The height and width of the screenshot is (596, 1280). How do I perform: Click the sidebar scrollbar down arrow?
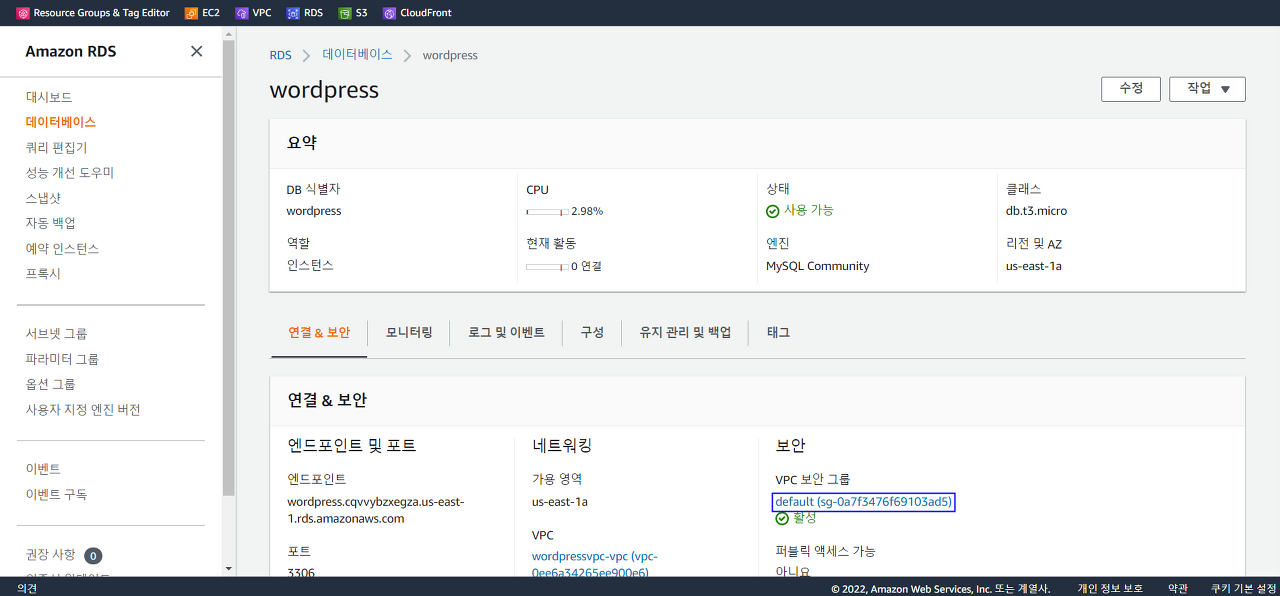pyautogui.click(x=229, y=568)
